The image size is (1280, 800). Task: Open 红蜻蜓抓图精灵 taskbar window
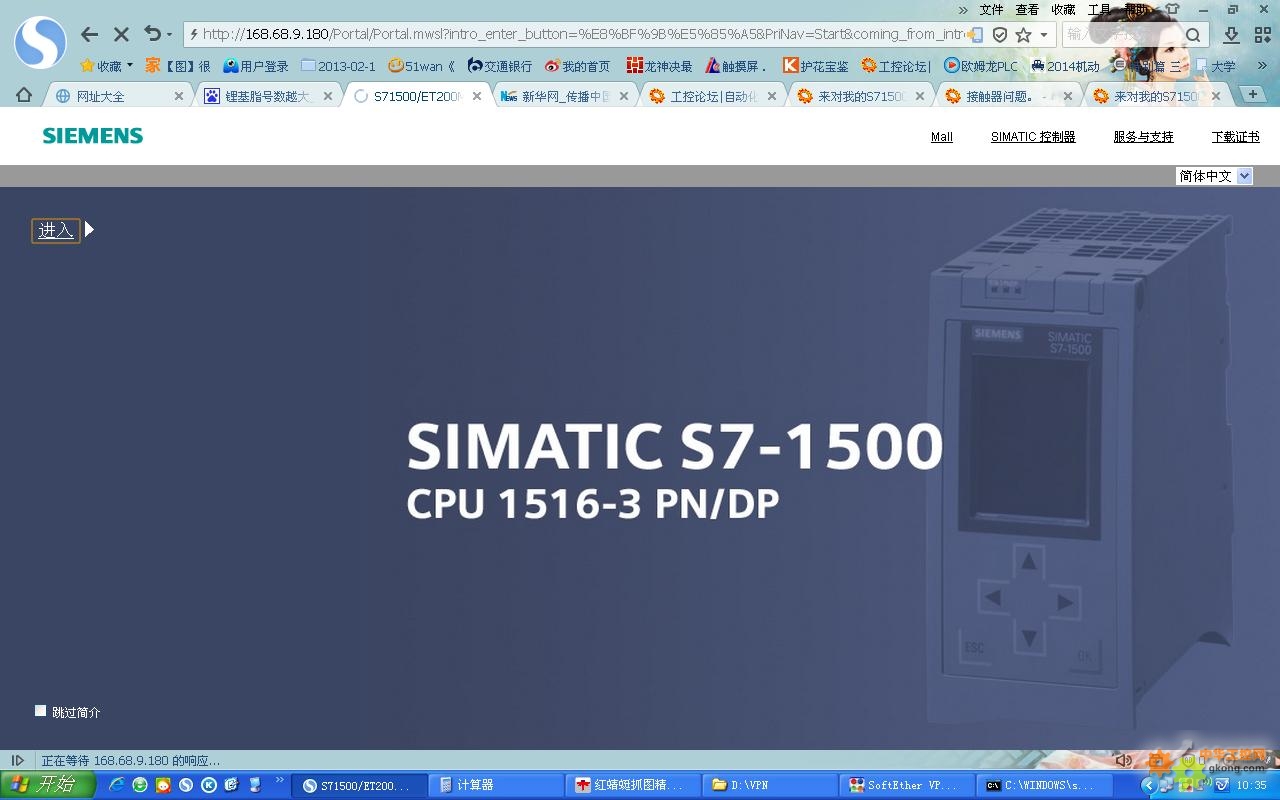(x=633, y=785)
